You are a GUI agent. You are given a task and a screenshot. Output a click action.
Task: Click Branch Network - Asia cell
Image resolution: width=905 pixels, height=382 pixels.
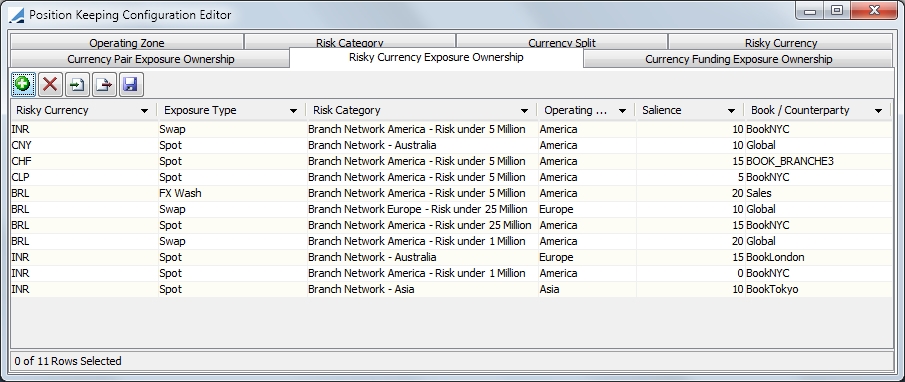(421, 289)
